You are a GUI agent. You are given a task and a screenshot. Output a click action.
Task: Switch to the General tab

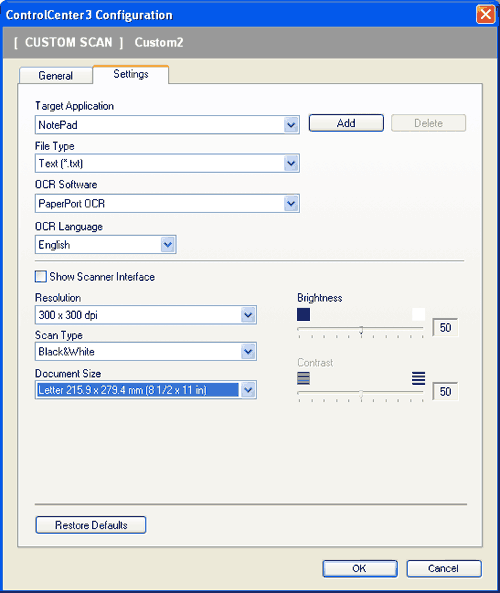56,75
